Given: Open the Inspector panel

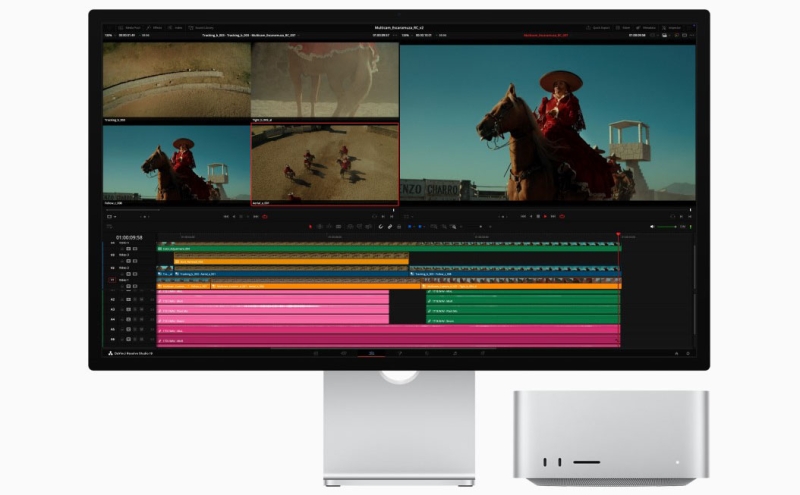Looking at the screenshot, I should tap(671, 28).
